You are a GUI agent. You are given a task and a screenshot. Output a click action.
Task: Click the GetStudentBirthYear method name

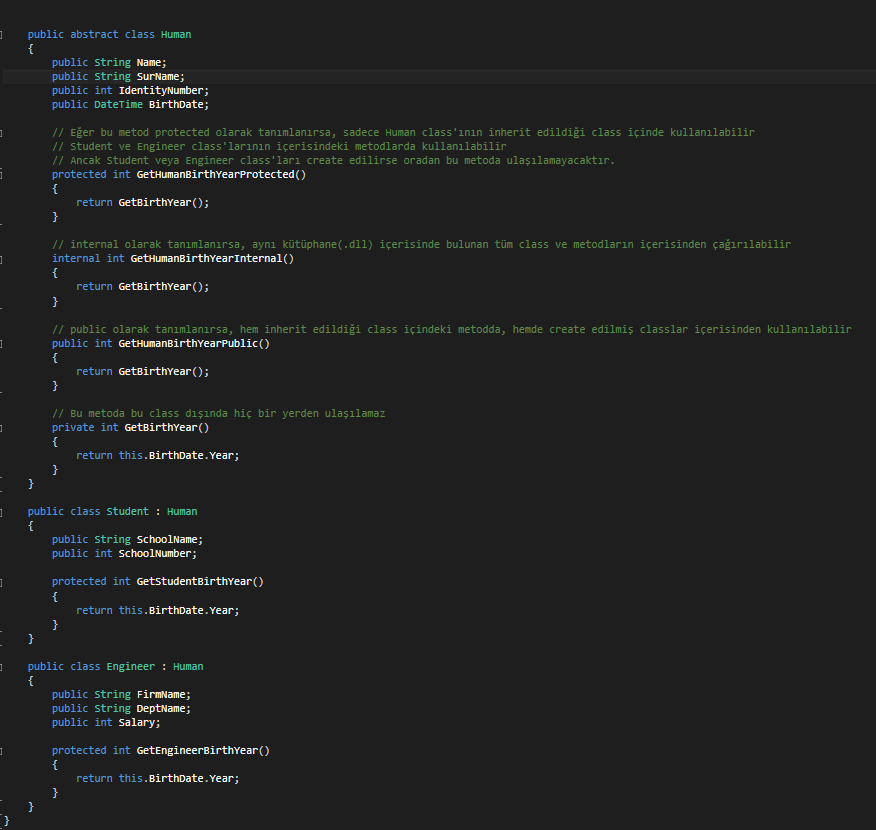coord(194,581)
